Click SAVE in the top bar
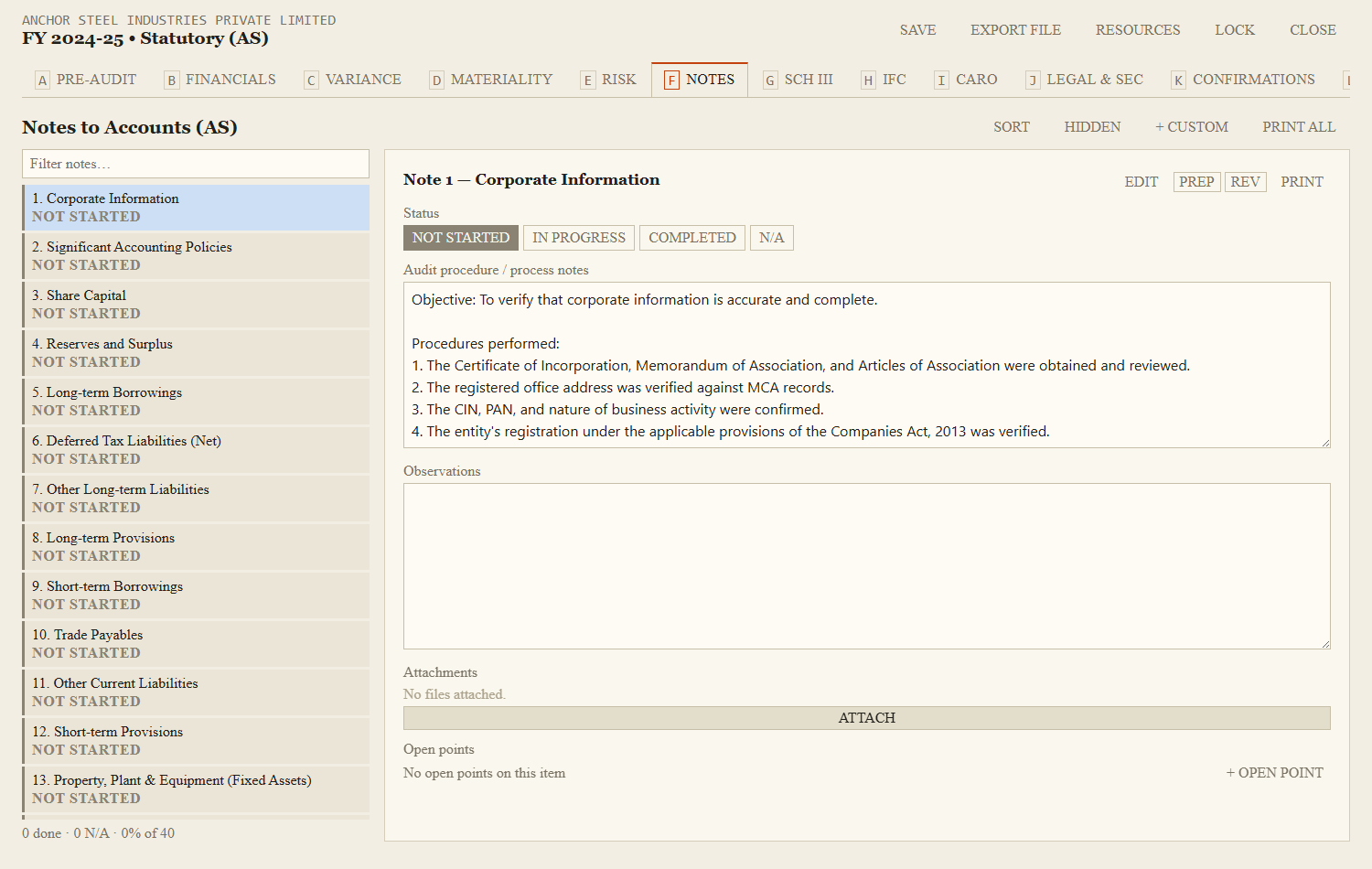Viewport: 1372px width, 869px height. point(917,30)
